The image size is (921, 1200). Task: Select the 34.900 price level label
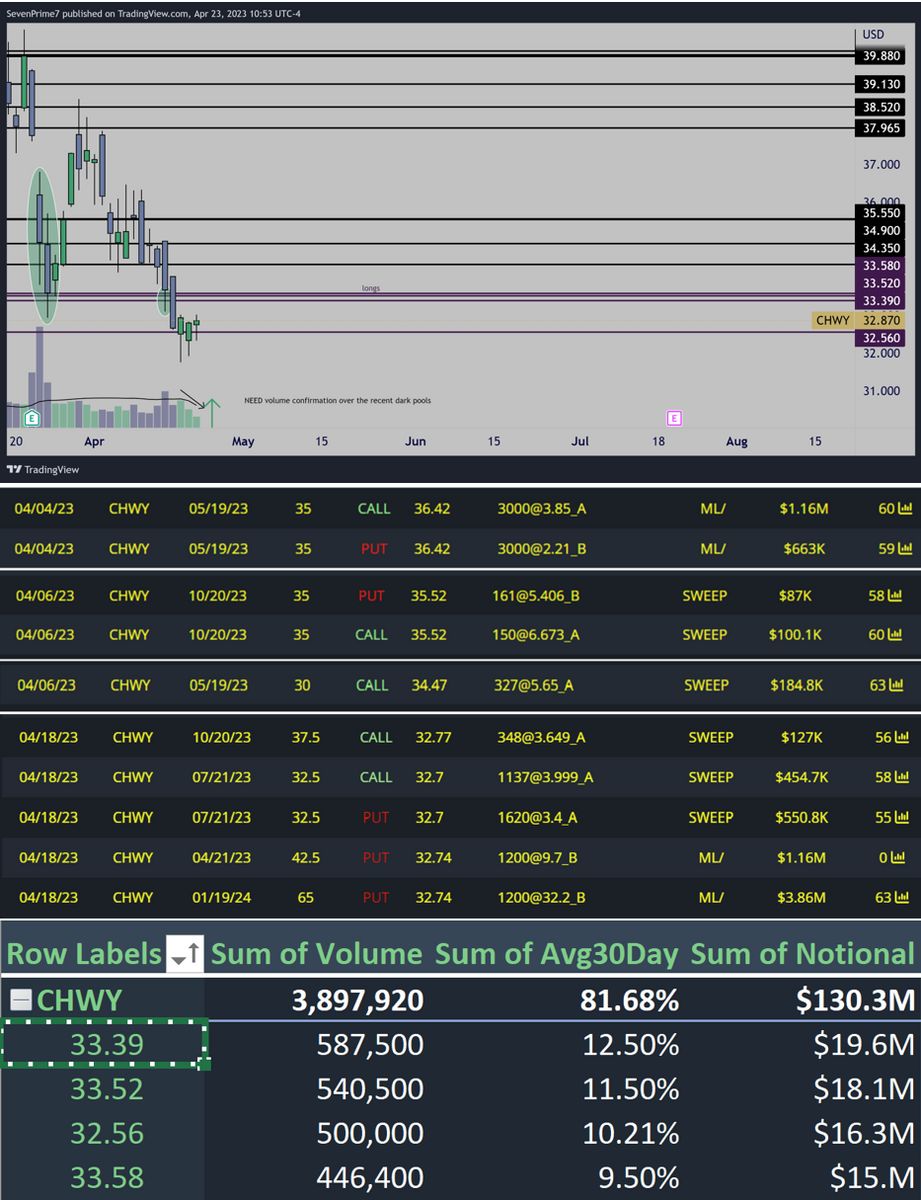point(880,231)
